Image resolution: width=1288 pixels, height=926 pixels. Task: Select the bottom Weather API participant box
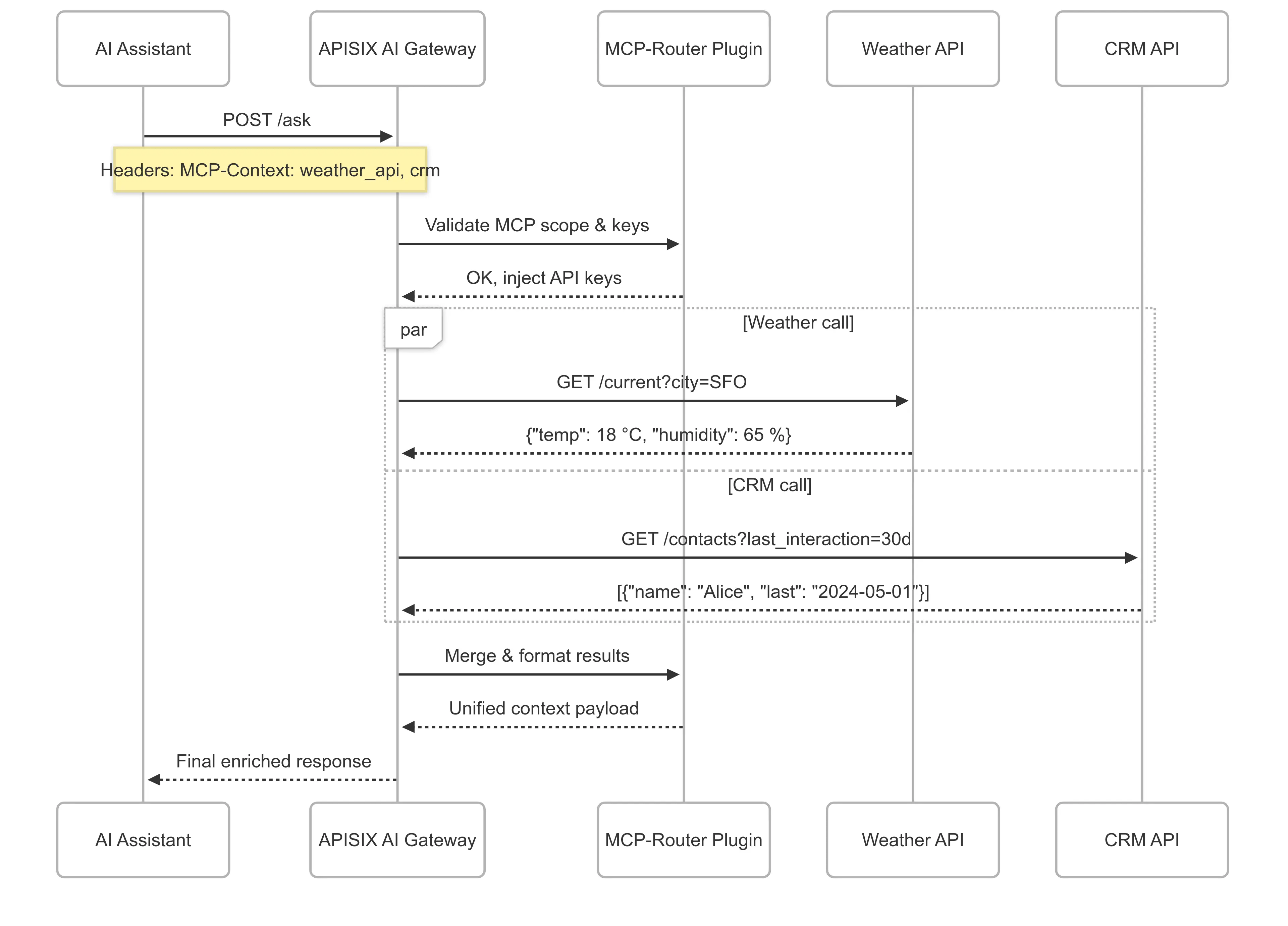[913, 840]
